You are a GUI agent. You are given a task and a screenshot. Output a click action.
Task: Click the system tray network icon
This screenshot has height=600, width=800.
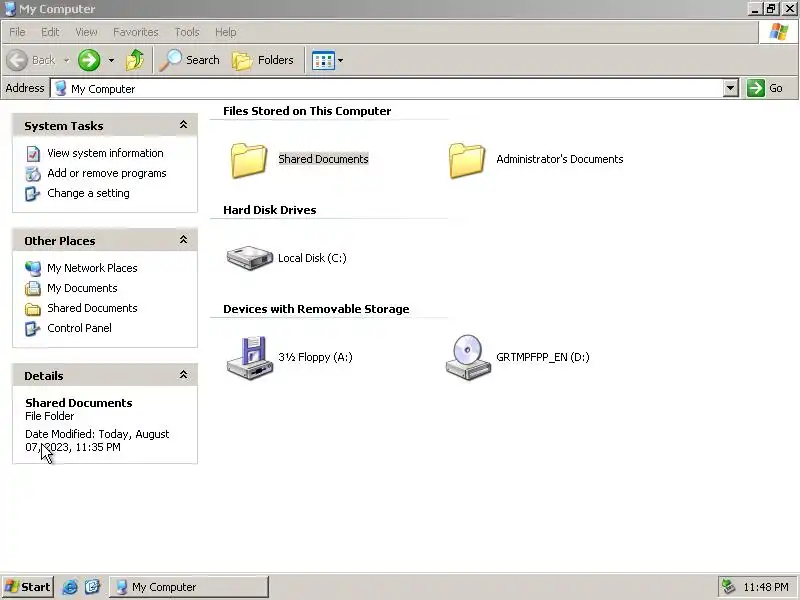click(x=728, y=587)
